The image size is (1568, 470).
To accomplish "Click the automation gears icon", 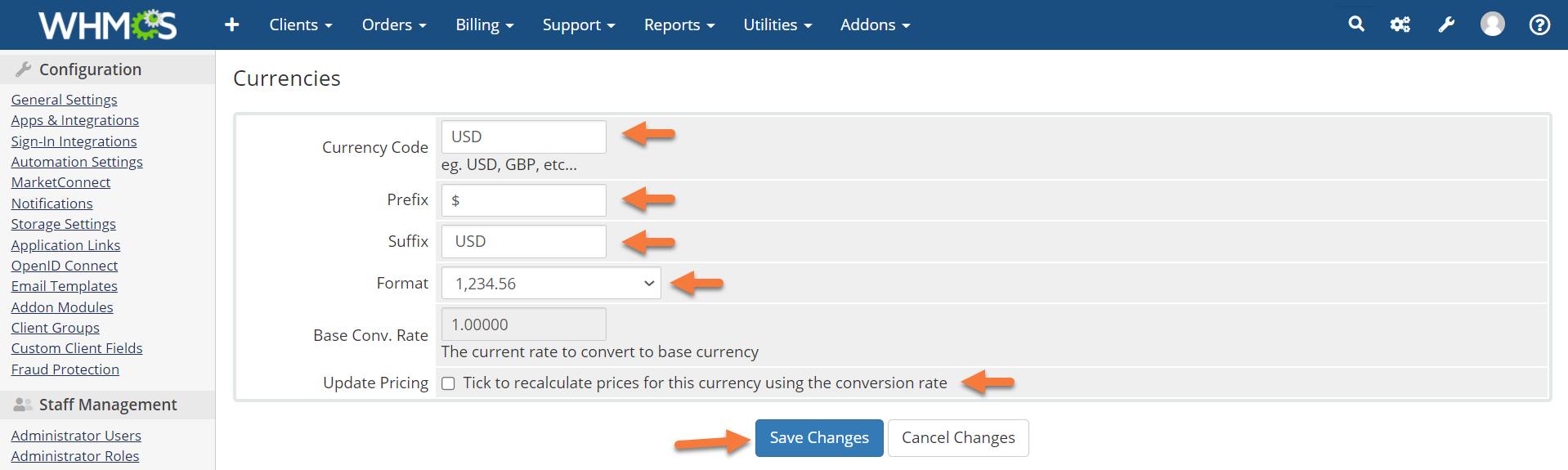I will pyautogui.click(x=1400, y=25).
